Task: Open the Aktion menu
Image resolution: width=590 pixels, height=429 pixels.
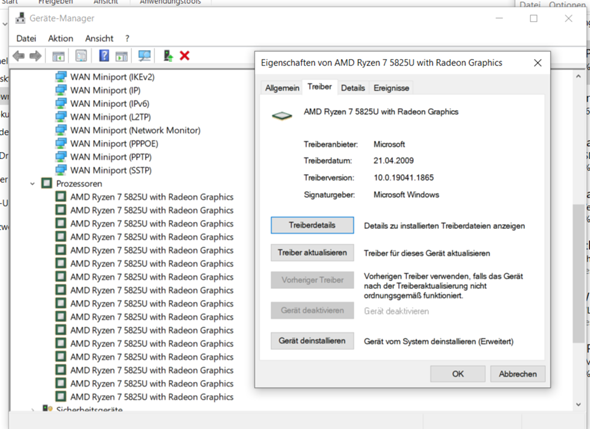Action: 61,38
